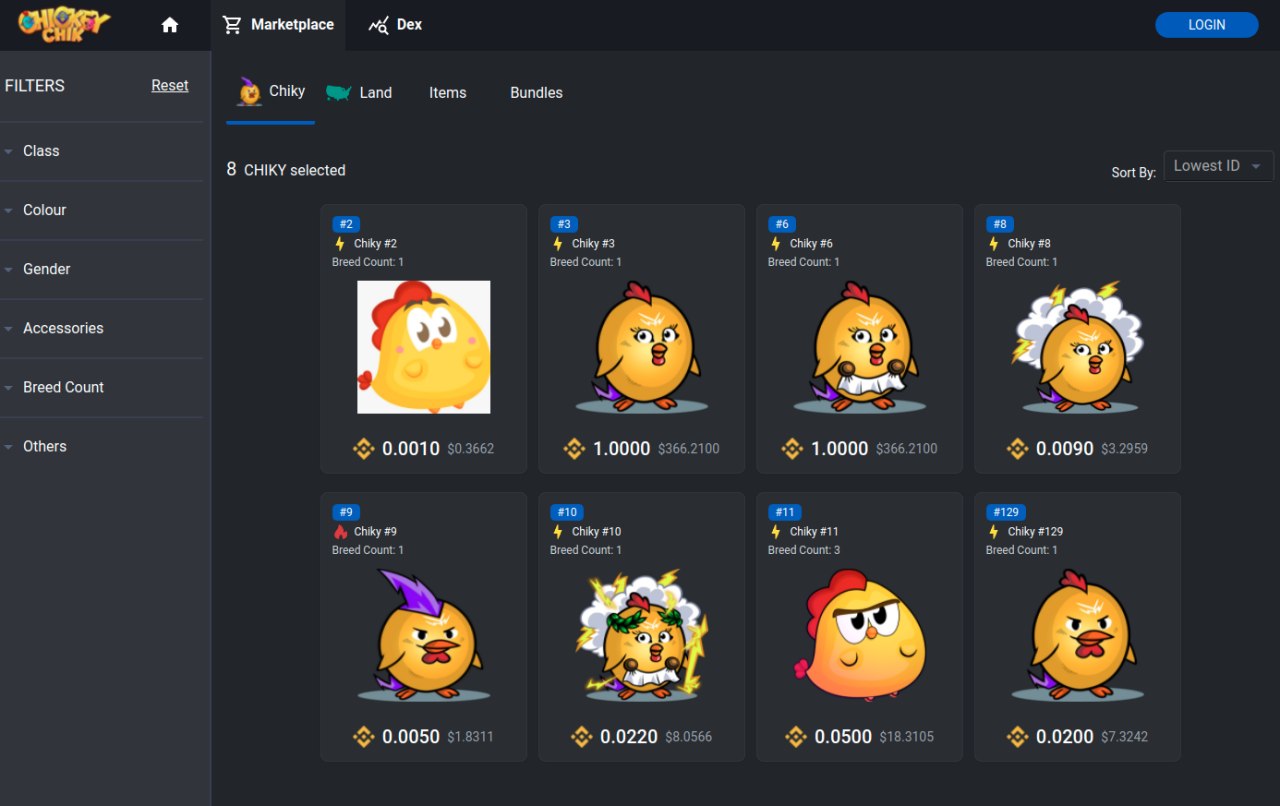This screenshot has width=1280, height=806.
Task: Click the BNB coin icon on Chiky #11
Action: 796,737
